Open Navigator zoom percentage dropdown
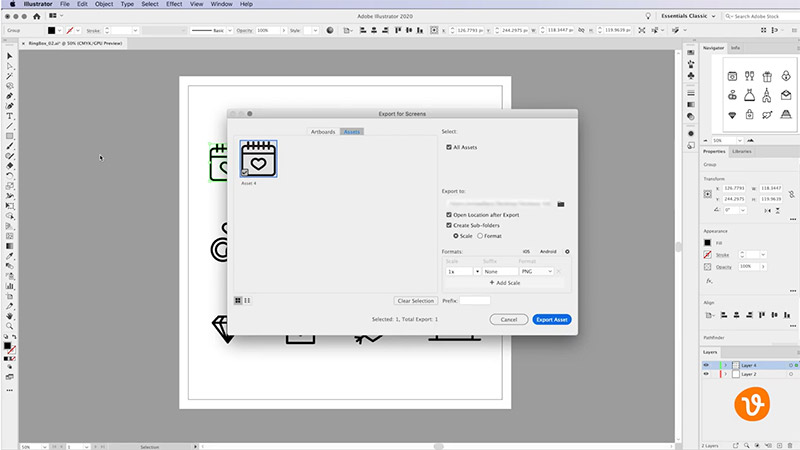This screenshot has height=450, width=800. tap(739, 140)
